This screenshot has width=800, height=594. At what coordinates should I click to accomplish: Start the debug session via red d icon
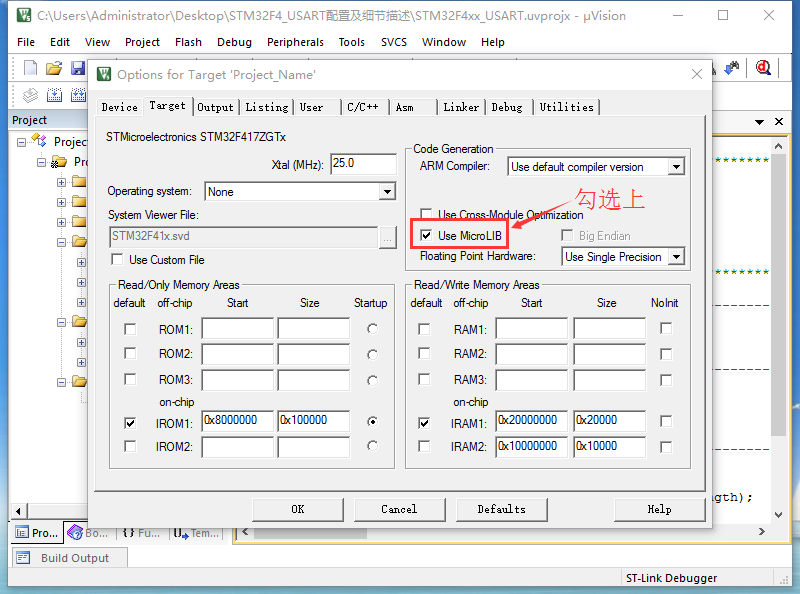(x=763, y=68)
